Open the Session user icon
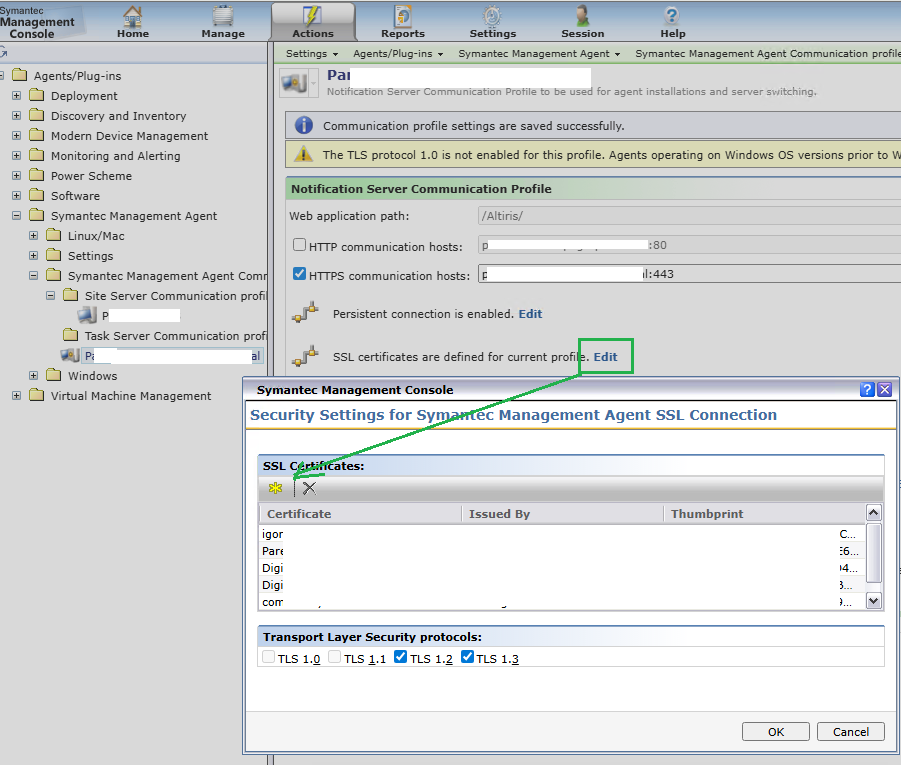This screenshot has width=901, height=765. [583, 16]
